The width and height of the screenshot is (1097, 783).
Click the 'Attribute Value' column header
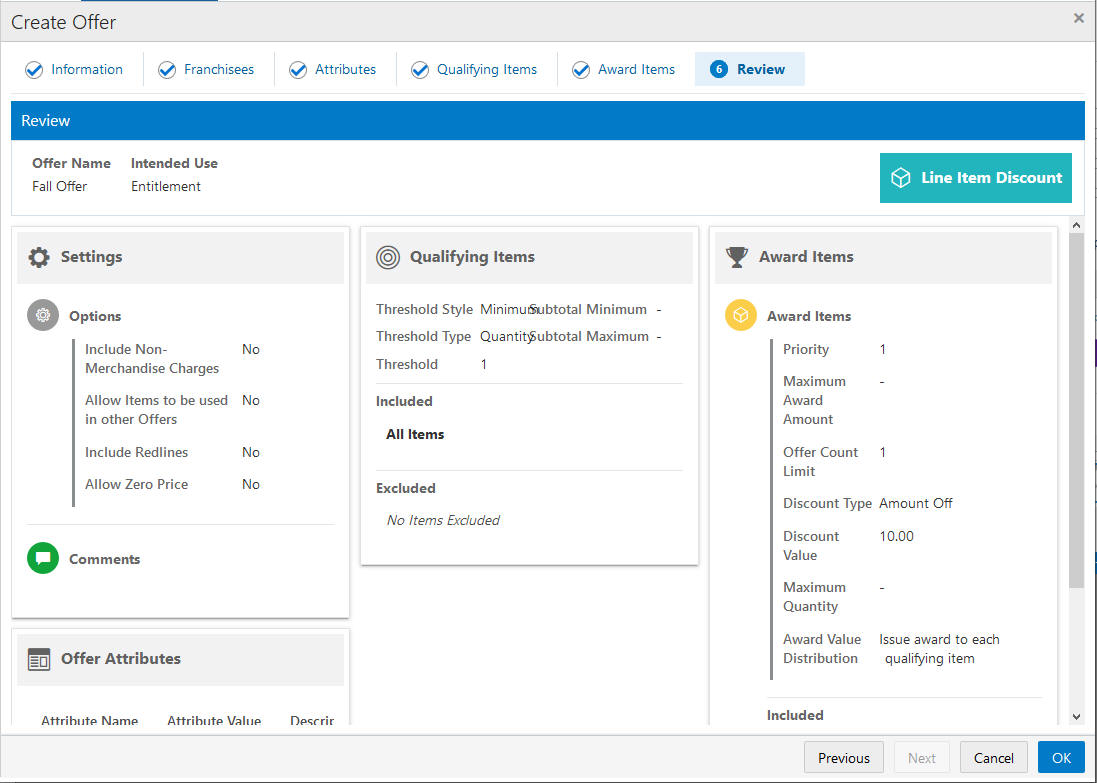coord(214,720)
